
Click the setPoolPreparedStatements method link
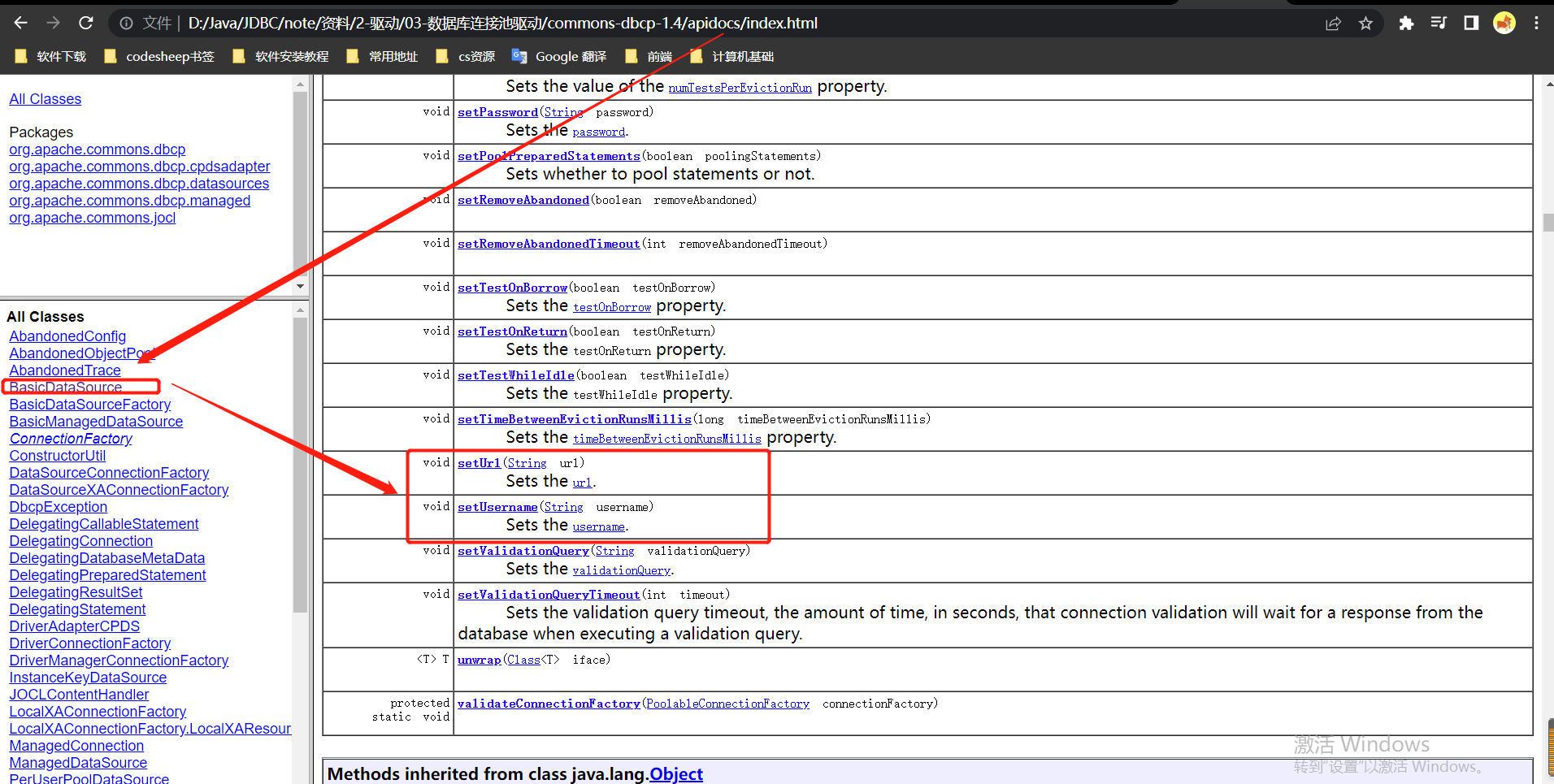click(549, 156)
